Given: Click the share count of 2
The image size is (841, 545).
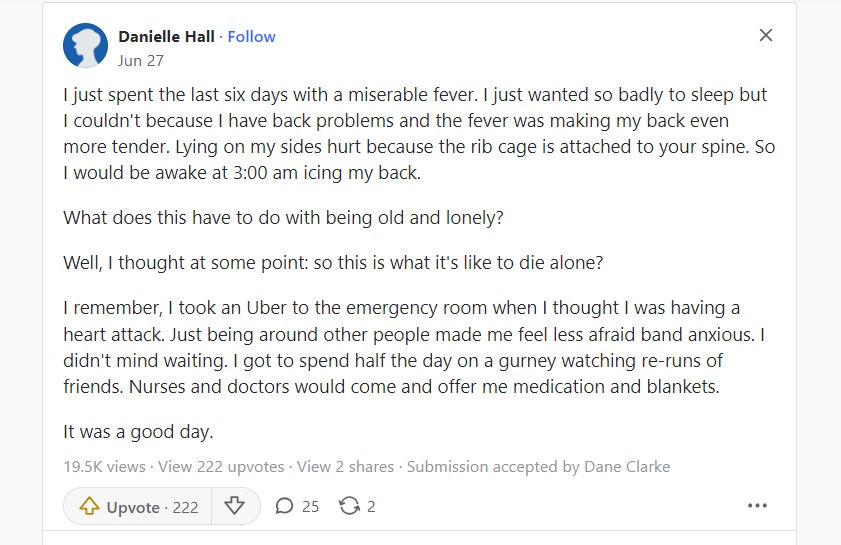Looking at the screenshot, I should click(x=371, y=506).
